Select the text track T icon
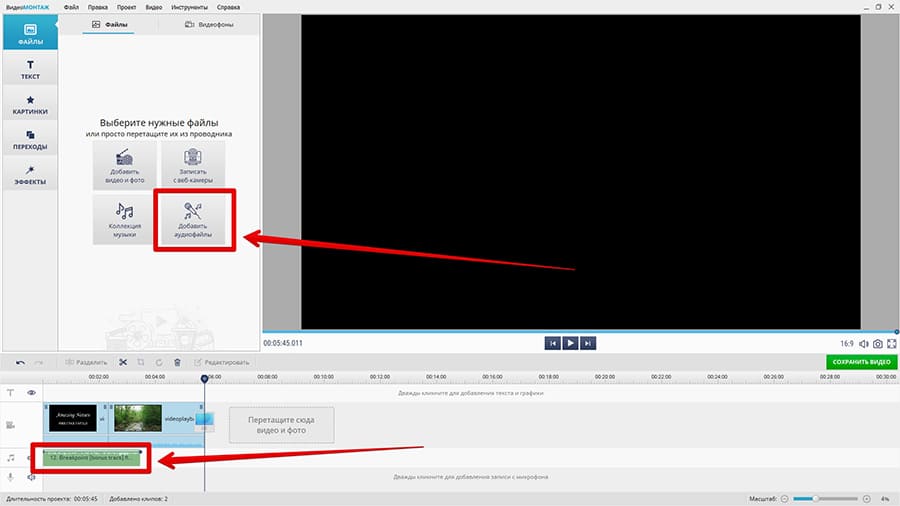This screenshot has width=900, height=506. (x=10, y=393)
